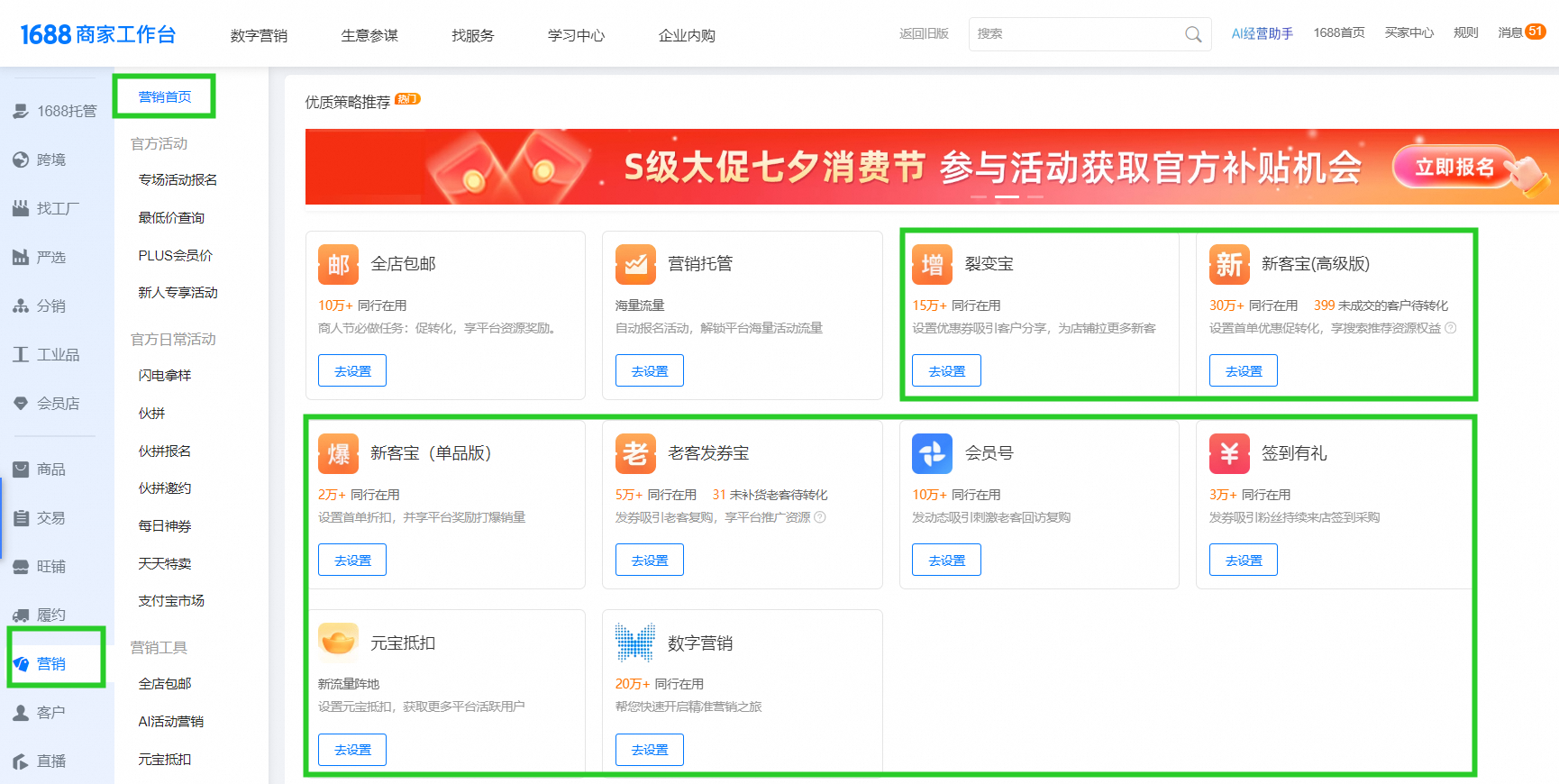Open 专场活动报名 in the submenu
1559x784 pixels.
[178, 180]
